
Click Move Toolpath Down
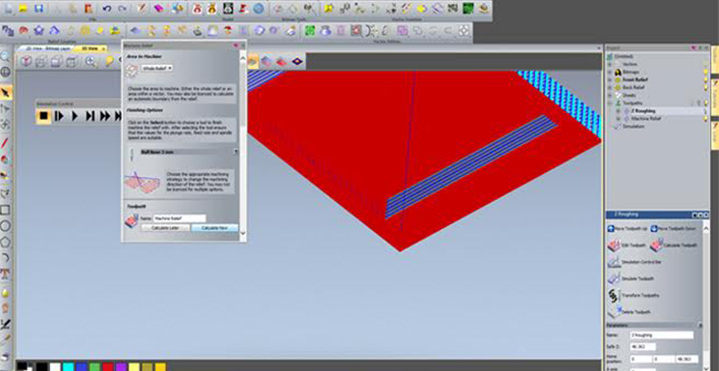point(673,228)
